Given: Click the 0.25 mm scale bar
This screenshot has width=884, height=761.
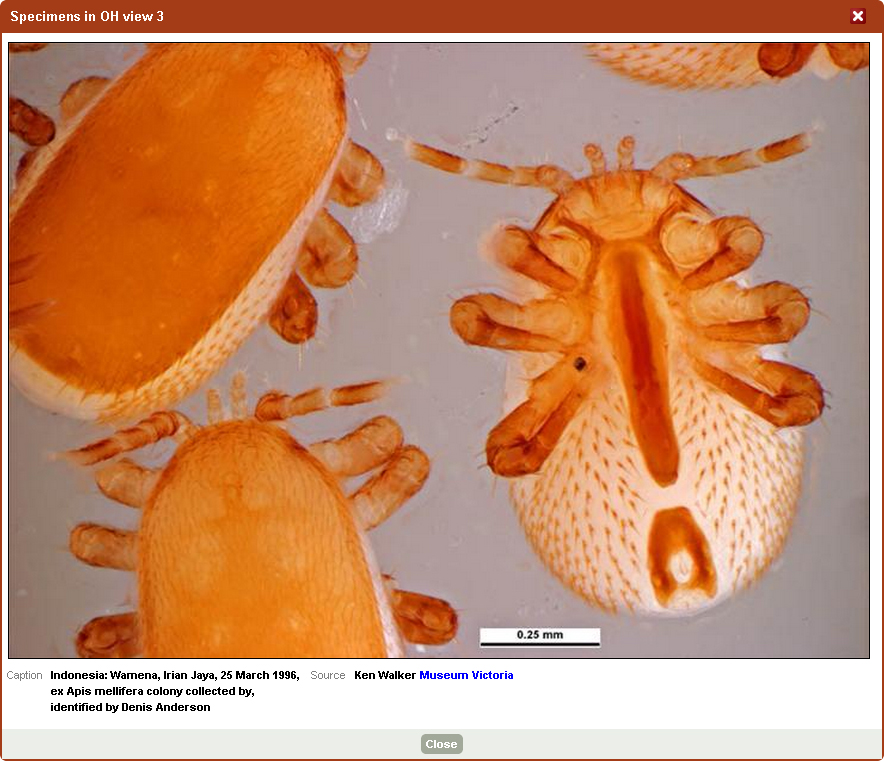Looking at the screenshot, I should [x=539, y=637].
